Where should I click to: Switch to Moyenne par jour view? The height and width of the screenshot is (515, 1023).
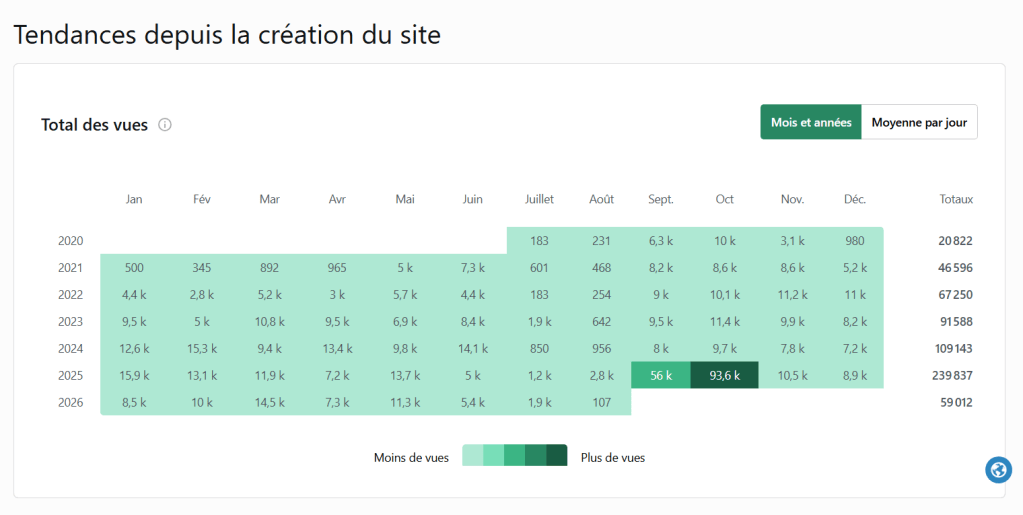coord(919,122)
